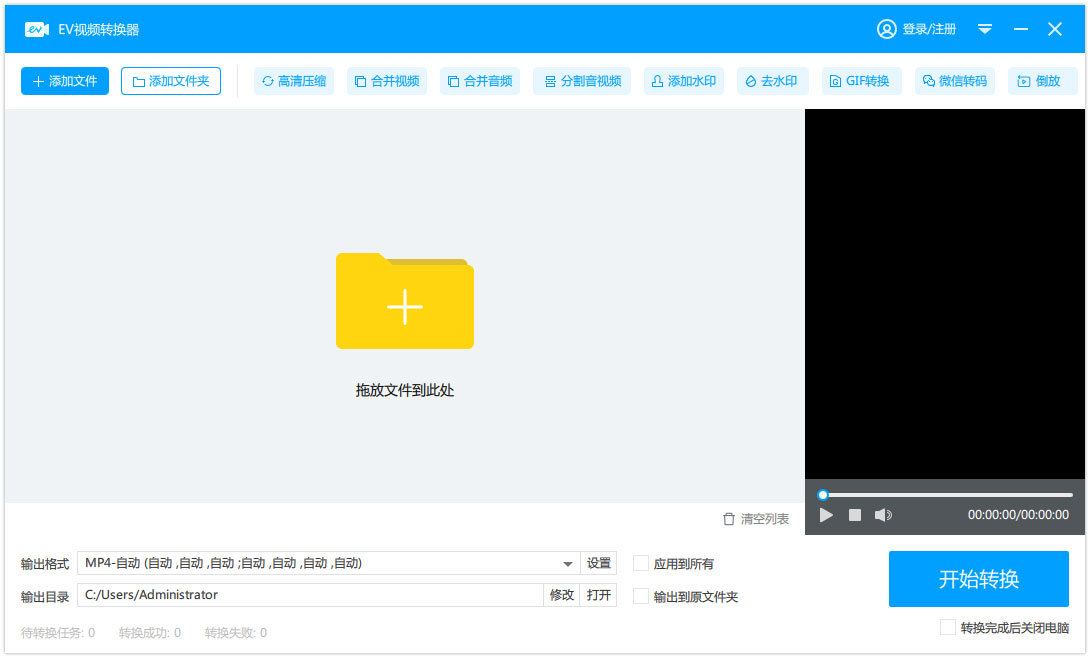
Task: Click the 登录/注册 login link
Action: click(917, 29)
